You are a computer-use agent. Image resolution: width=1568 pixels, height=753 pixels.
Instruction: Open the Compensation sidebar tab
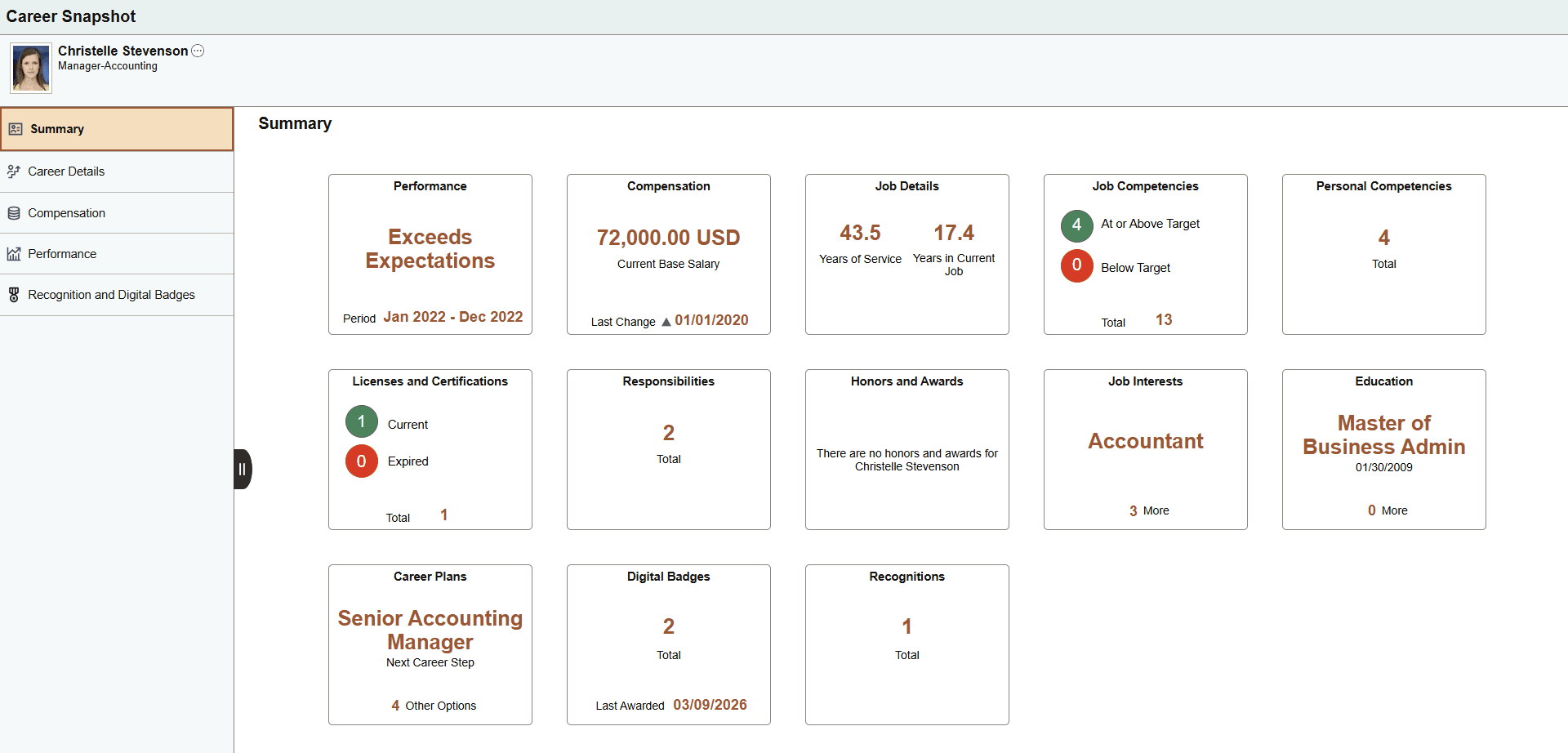pos(117,213)
